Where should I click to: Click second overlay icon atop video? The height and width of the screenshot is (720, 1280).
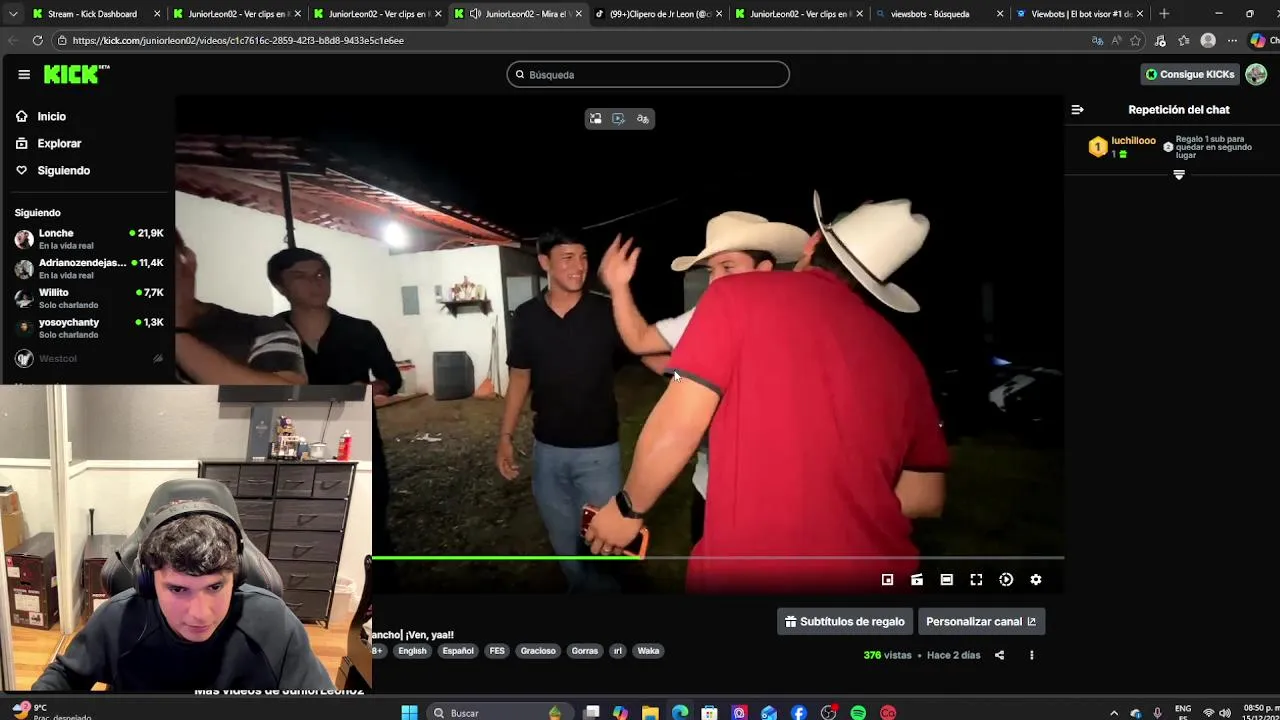click(619, 119)
